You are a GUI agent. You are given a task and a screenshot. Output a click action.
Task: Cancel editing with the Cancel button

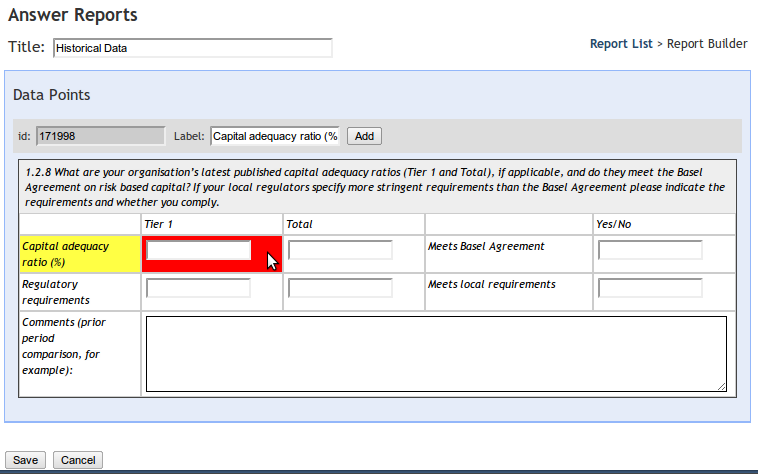pyautogui.click(x=78, y=460)
